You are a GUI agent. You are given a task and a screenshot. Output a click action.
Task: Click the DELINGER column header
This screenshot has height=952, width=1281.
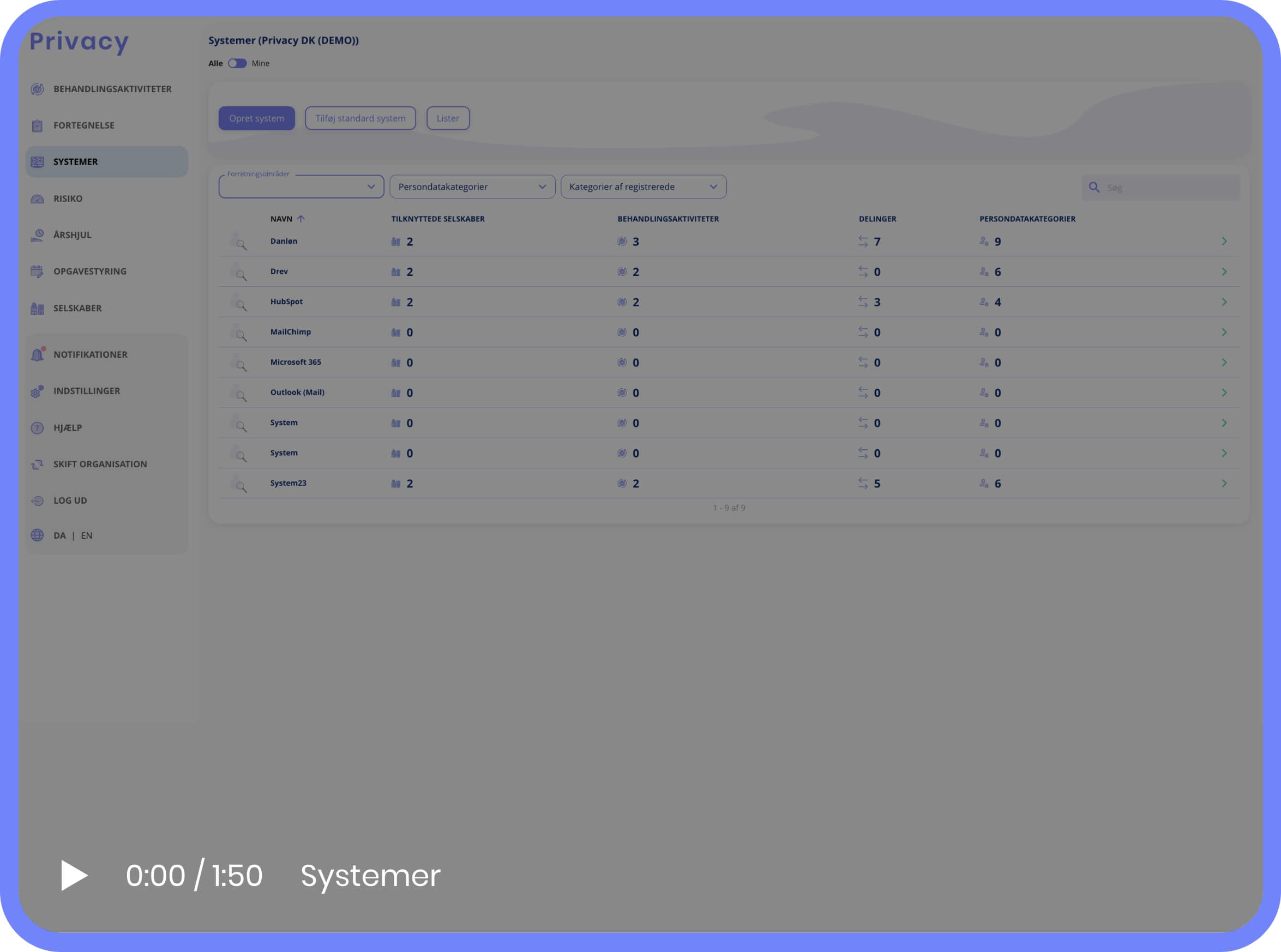877,219
